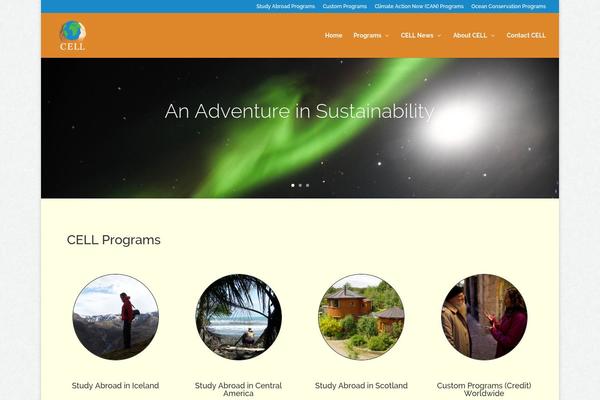Open Study Abroad in Iceland heading link
600x400 pixels.
coord(115,385)
